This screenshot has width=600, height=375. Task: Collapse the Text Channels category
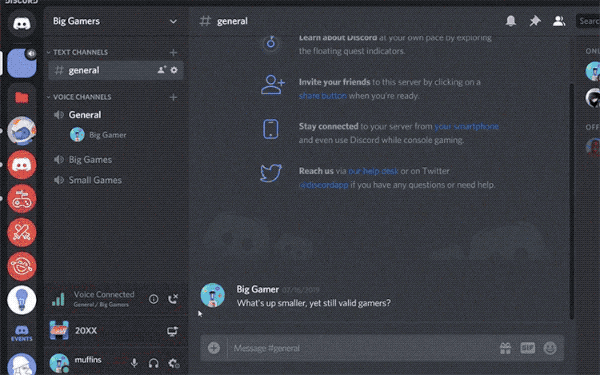coord(77,52)
